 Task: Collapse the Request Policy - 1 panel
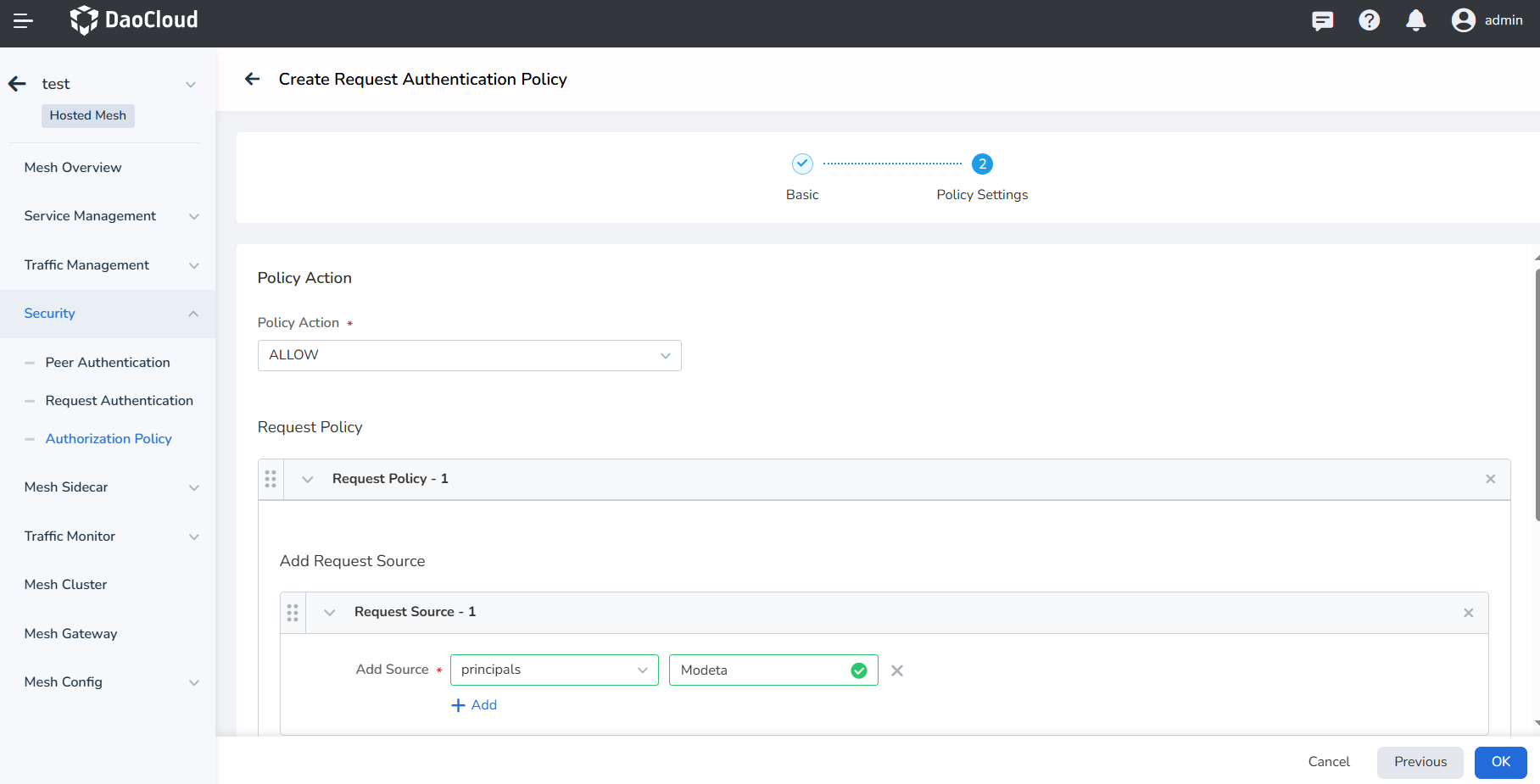(307, 479)
